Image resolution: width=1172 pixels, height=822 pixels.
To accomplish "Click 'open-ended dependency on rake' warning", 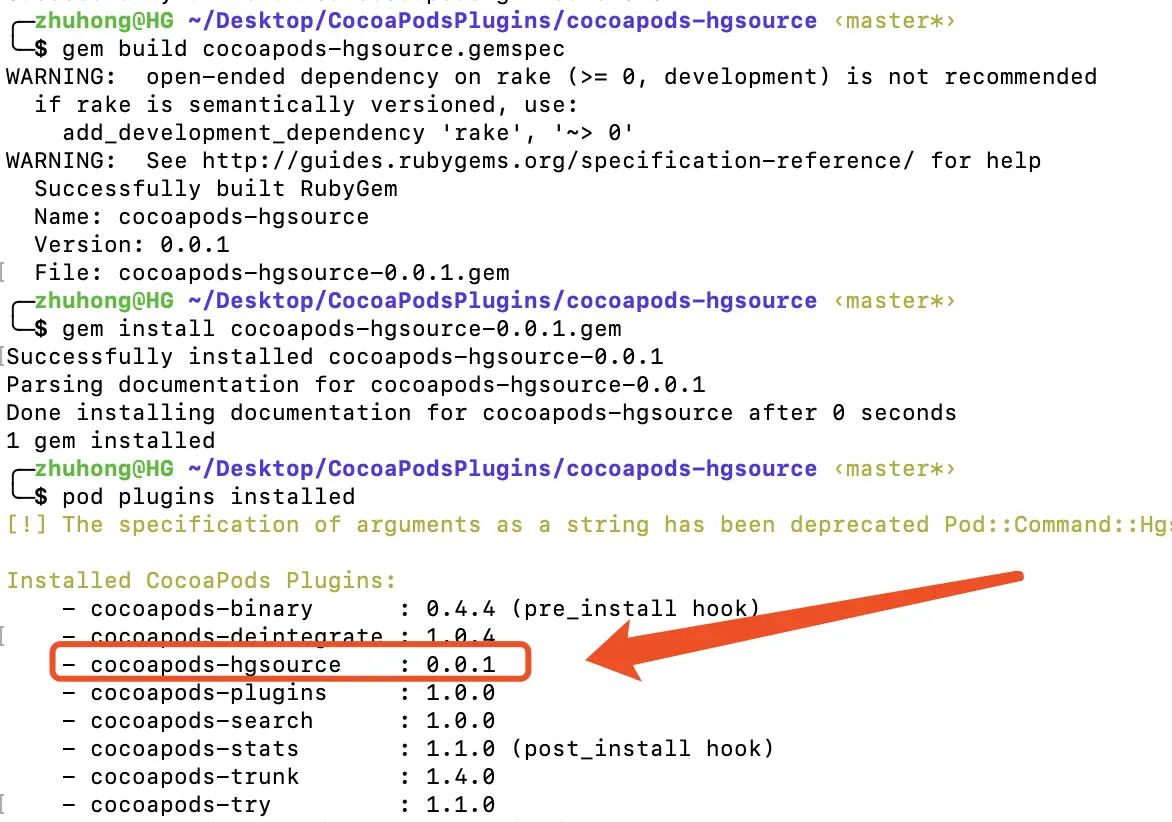I will (x=552, y=77).
